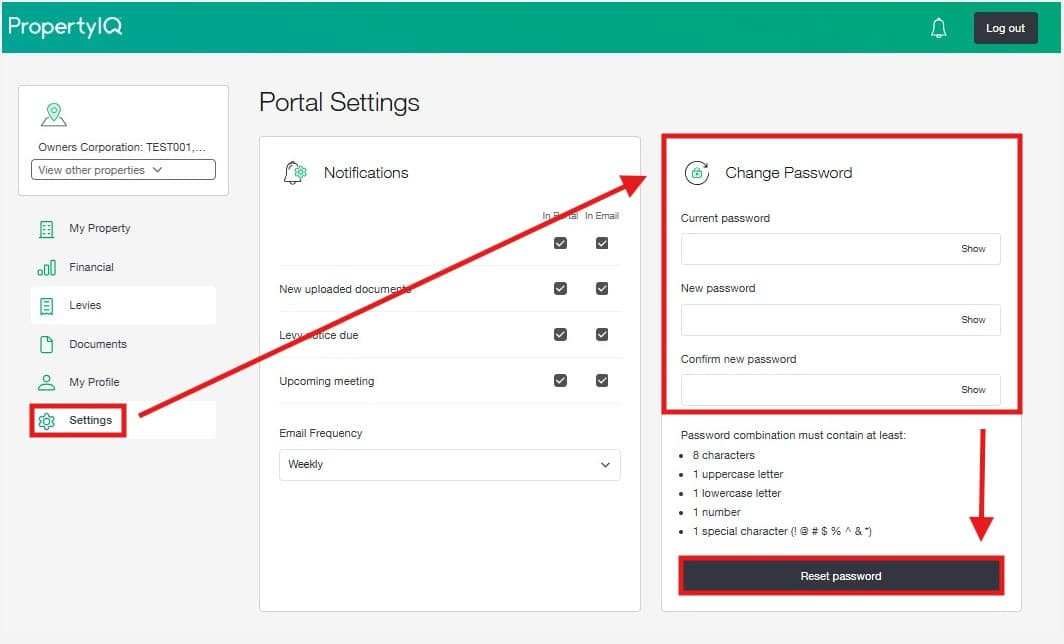
Task: Click the location pin property icon
Action: pos(53,114)
